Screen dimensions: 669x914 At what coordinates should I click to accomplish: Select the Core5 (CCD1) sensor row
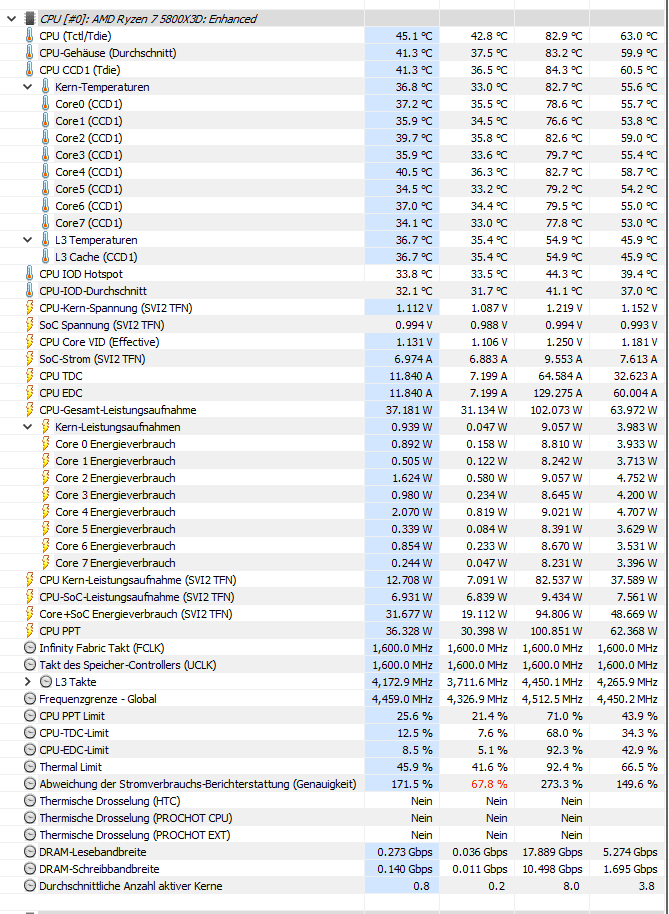click(334, 189)
